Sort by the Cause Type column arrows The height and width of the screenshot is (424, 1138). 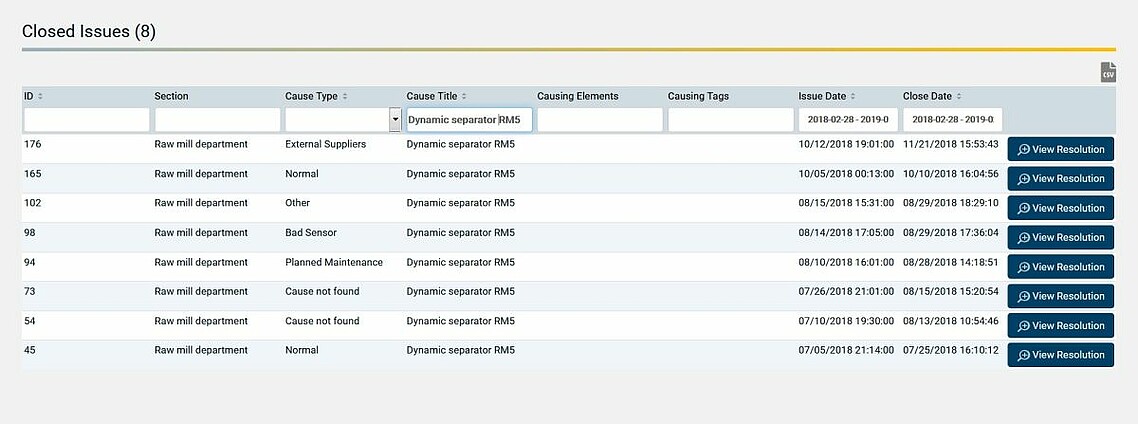pyautogui.click(x=345, y=97)
